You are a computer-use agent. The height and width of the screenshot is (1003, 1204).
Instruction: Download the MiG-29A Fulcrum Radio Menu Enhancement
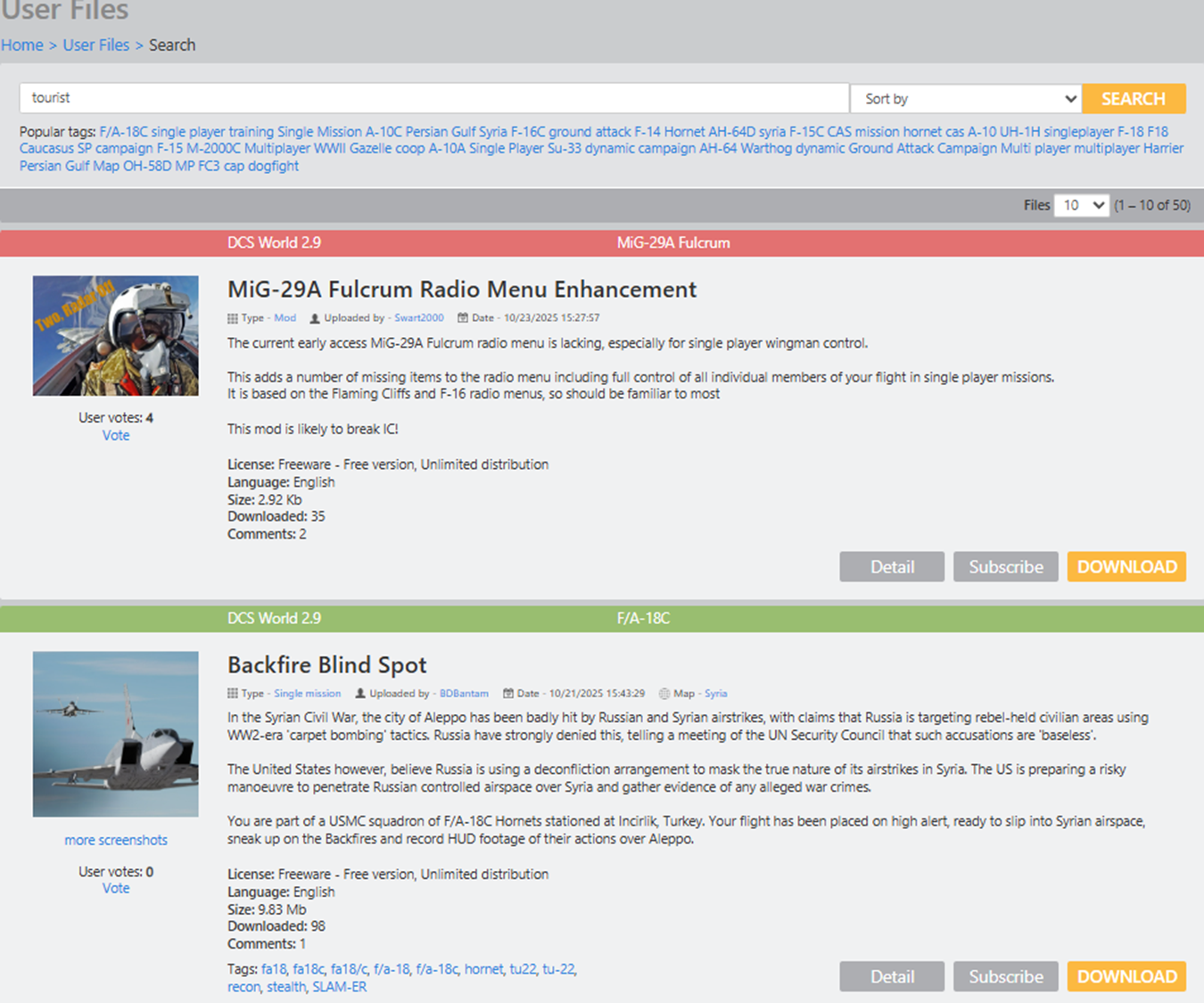(1127, 567)
